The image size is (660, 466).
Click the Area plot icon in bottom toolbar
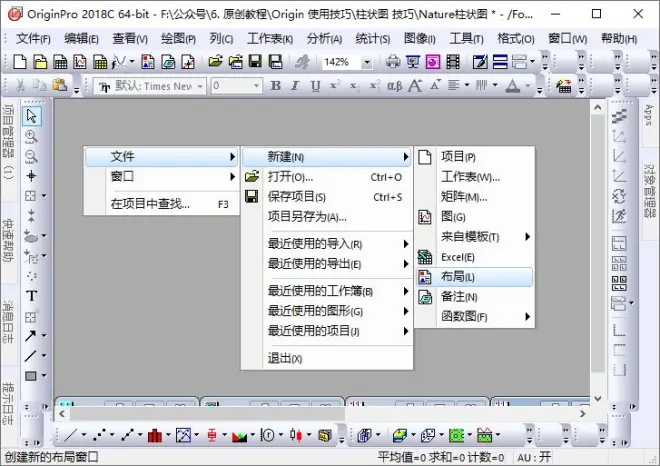point(240,436)
